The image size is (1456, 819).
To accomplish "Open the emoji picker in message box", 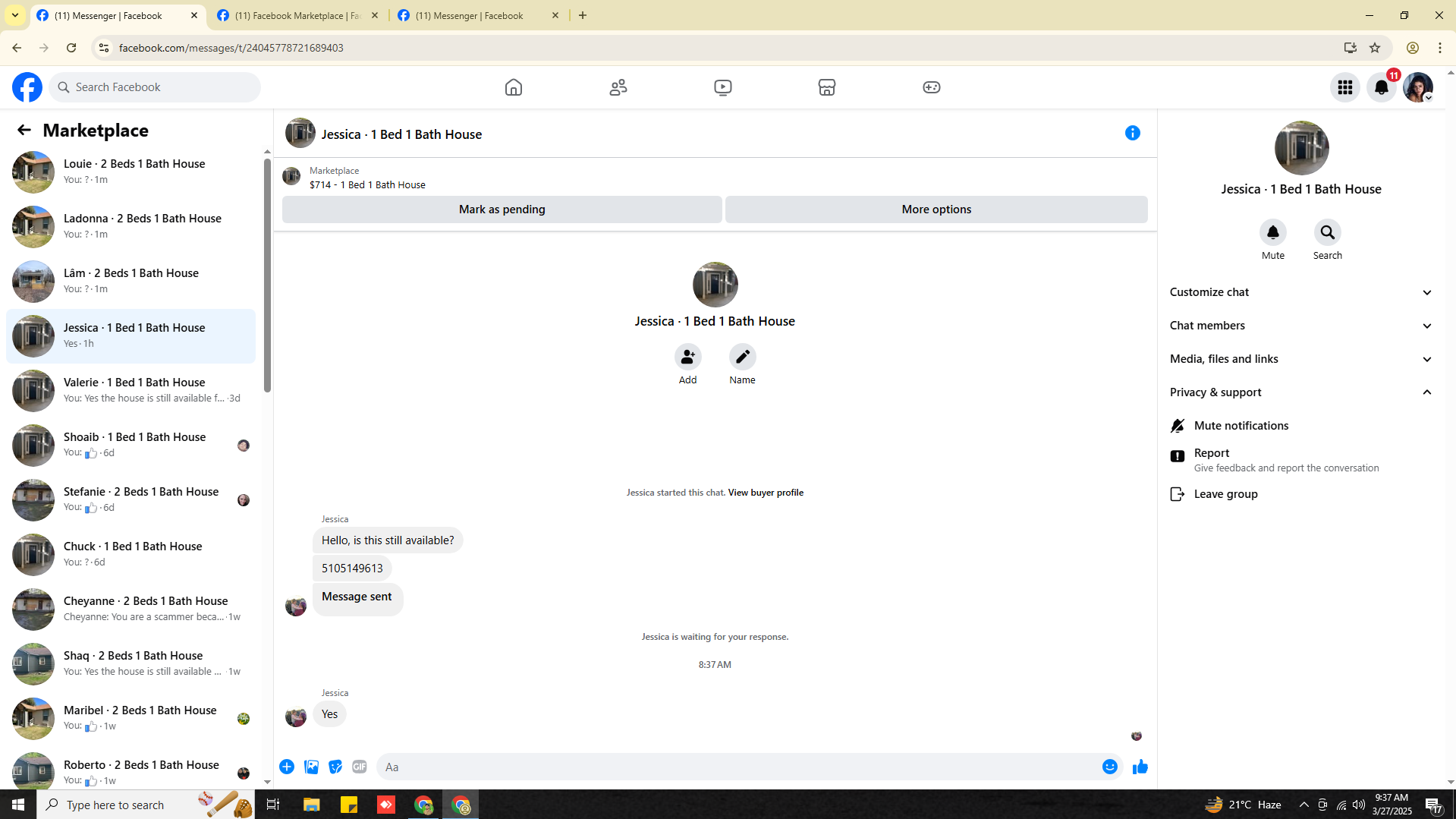I will point(1110,767).
